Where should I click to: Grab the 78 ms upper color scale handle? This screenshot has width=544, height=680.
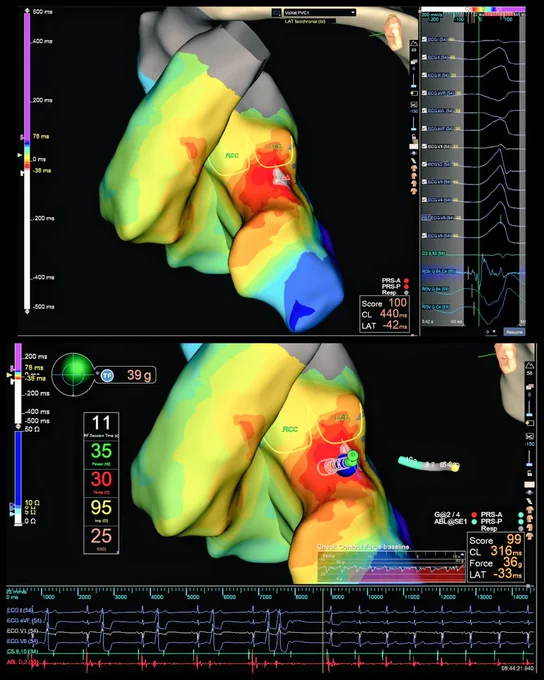coord(22,137)
